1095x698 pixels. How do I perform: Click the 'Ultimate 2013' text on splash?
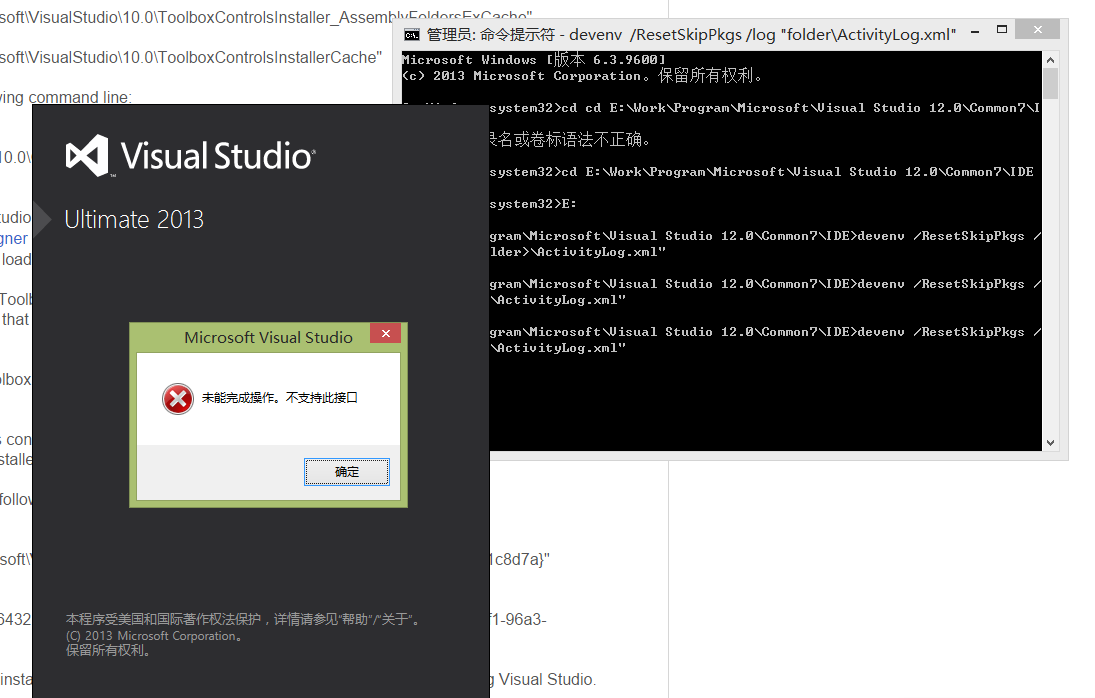134,220
